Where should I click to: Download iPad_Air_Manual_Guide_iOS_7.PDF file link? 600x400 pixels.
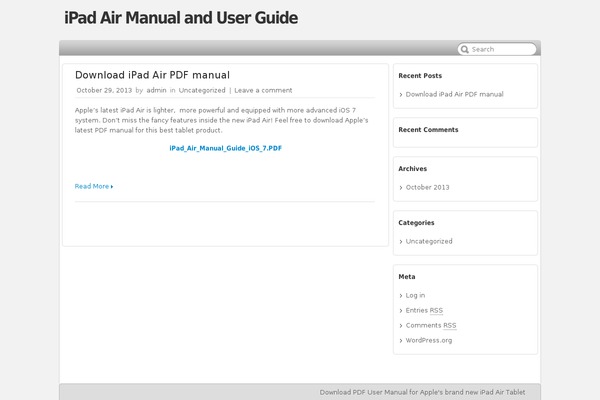[x=225, y=148]
